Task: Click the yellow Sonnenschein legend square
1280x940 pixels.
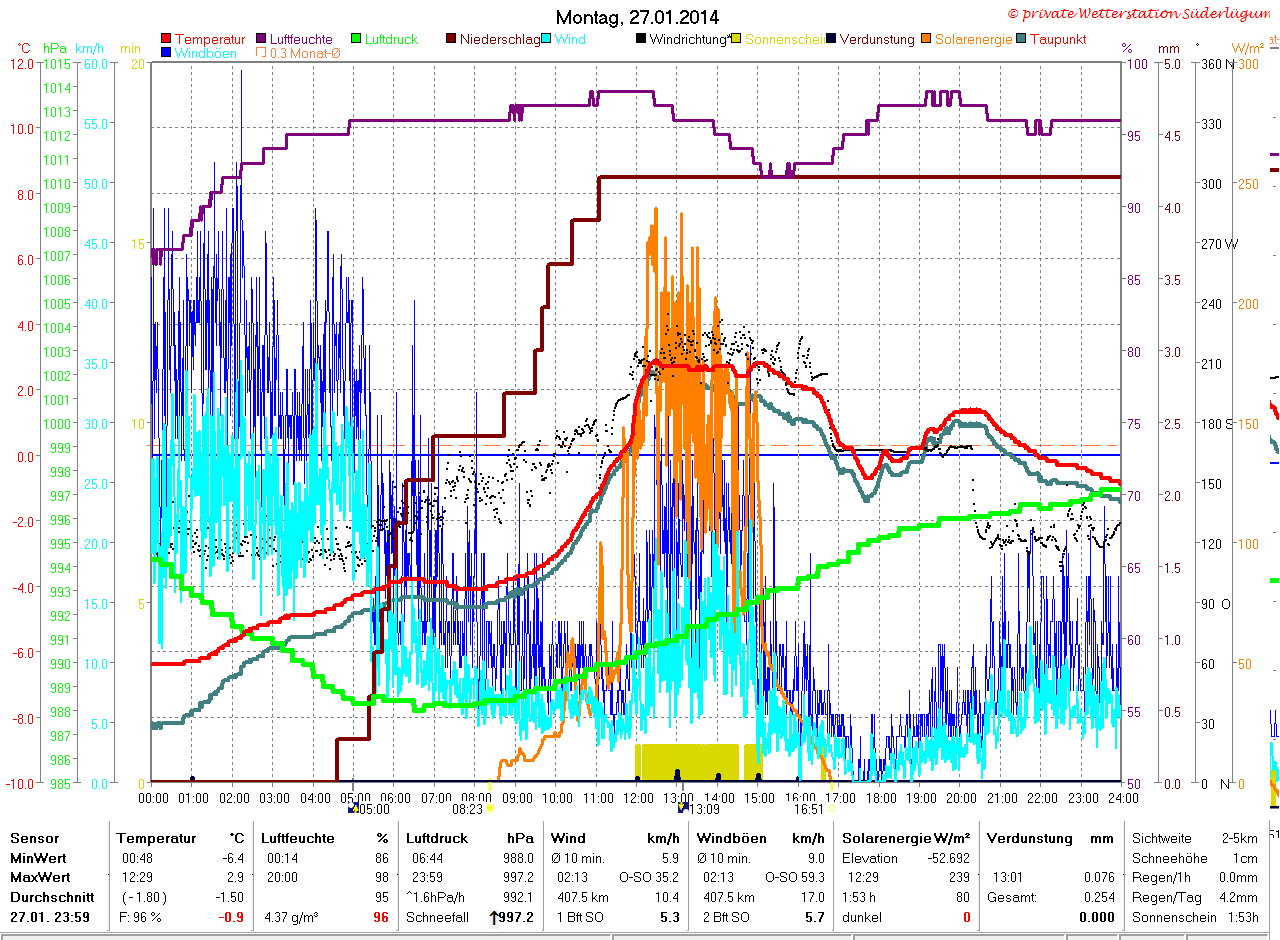Action: (x=737, y=39)
